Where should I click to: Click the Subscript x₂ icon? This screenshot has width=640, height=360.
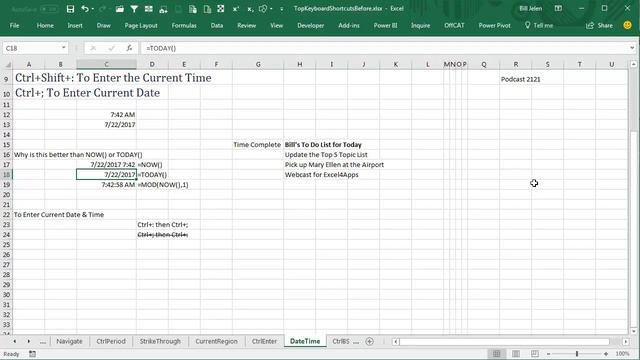pos(250,9)
